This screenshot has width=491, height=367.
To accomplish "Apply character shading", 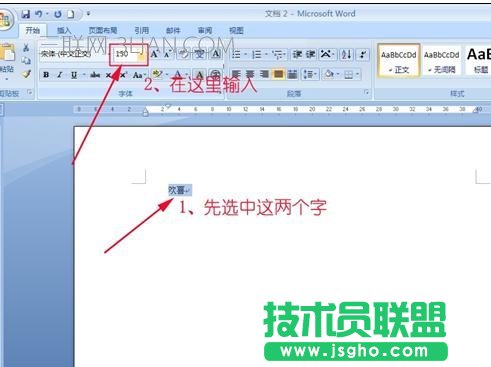I will click(x=200, y=74).
